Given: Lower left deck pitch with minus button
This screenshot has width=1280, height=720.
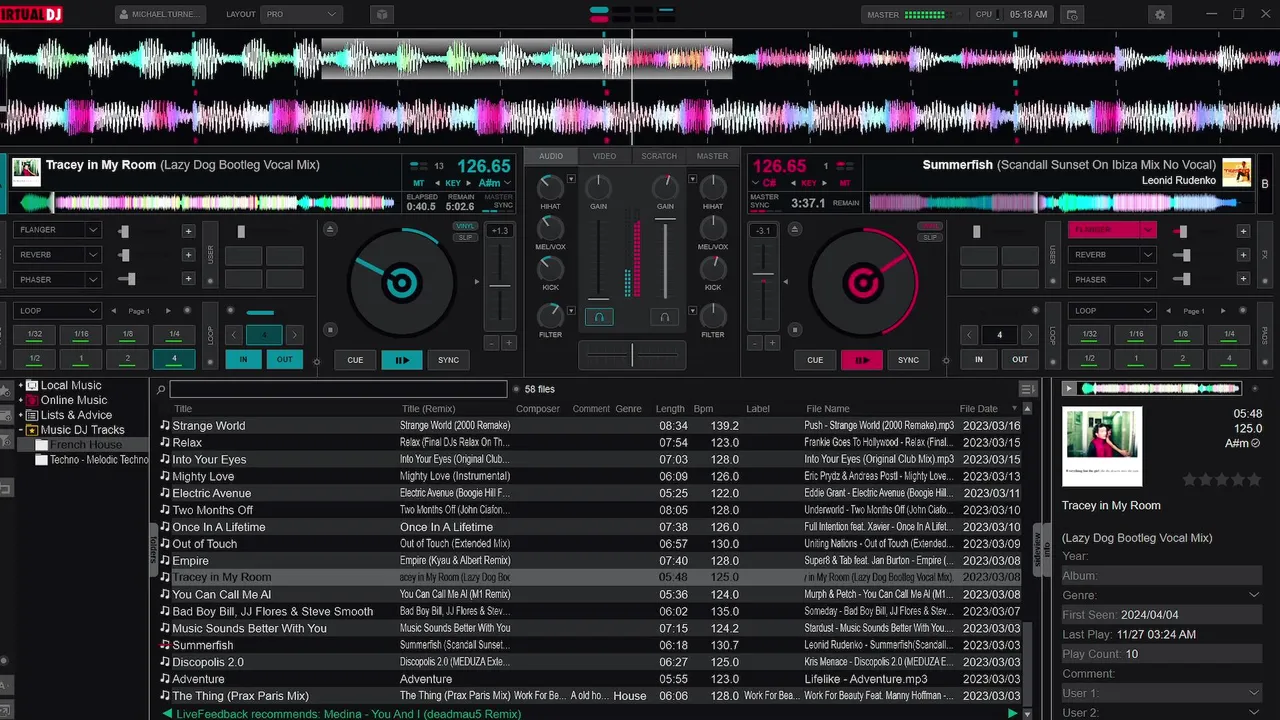Looking at the screenshot, I should point(491,343).
